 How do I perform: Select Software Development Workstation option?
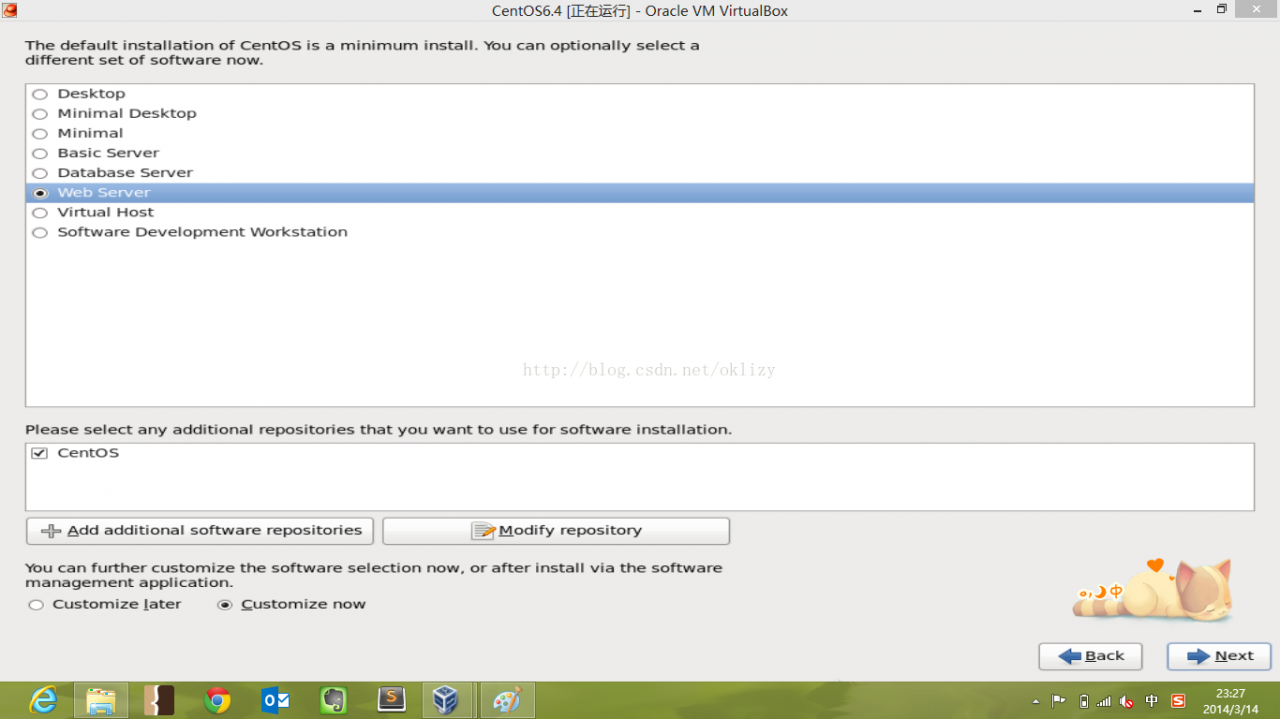point(40,233)
